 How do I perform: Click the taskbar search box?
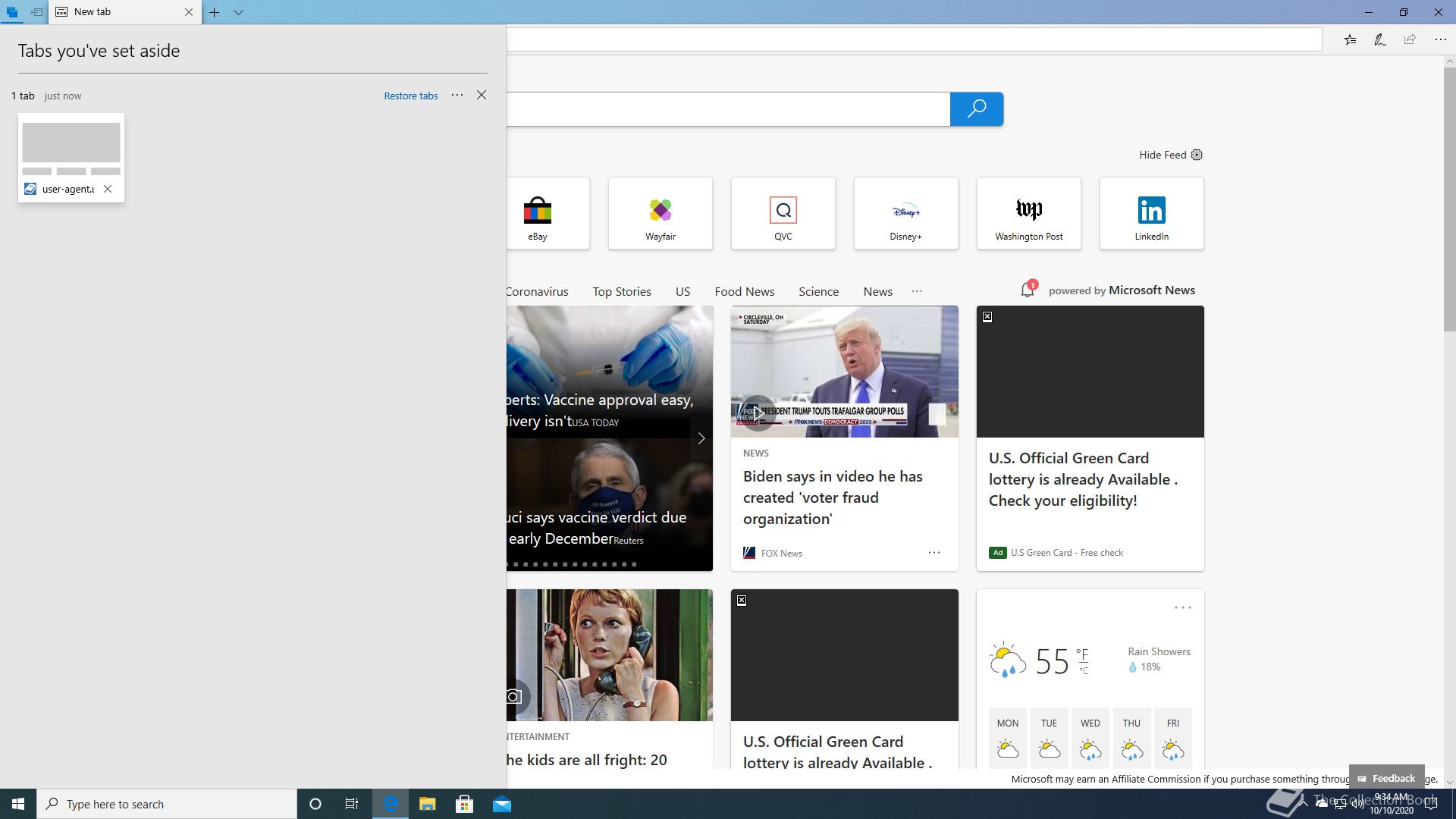(167, 804)
